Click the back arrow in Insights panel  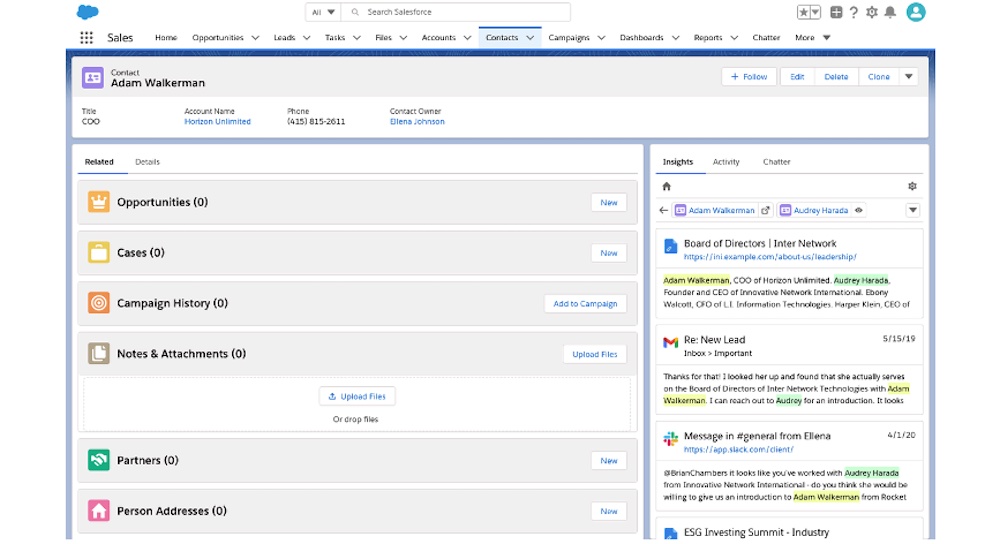click(664, 211)
